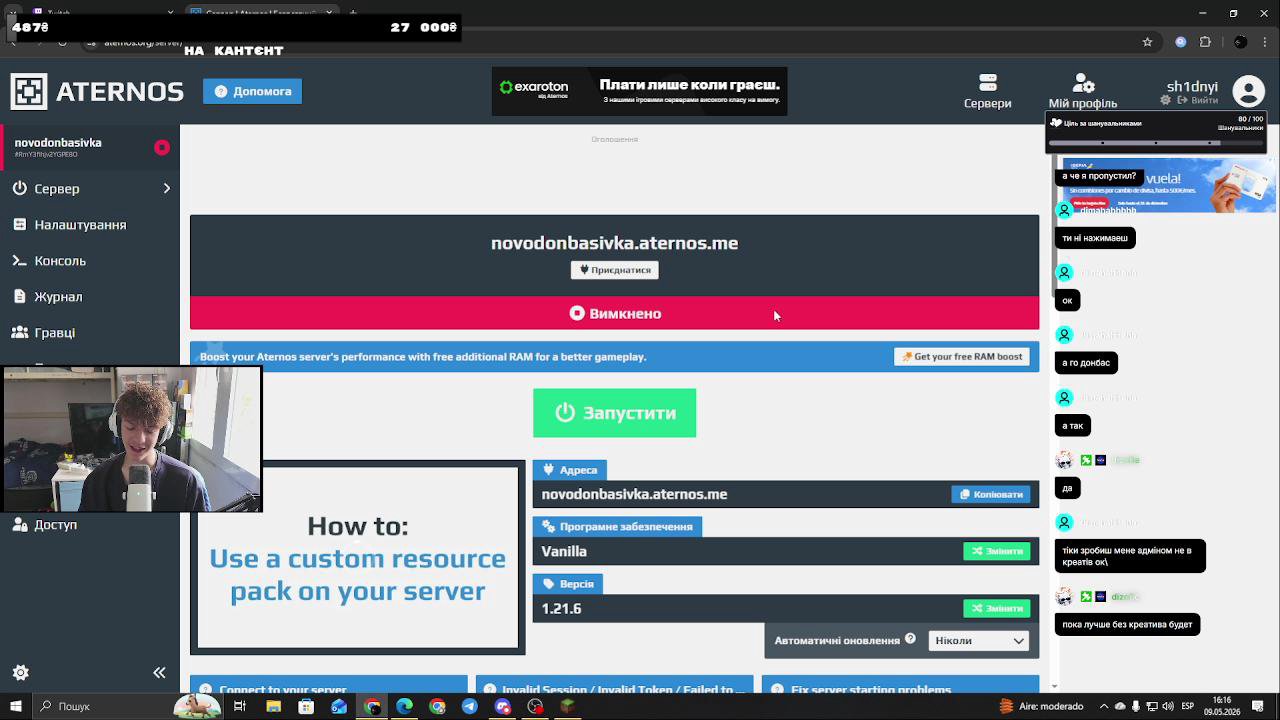The width and height of the screenshot is (1280, 720).
Task: Open Connect to your server help link
Action: [x=329, y=686]
